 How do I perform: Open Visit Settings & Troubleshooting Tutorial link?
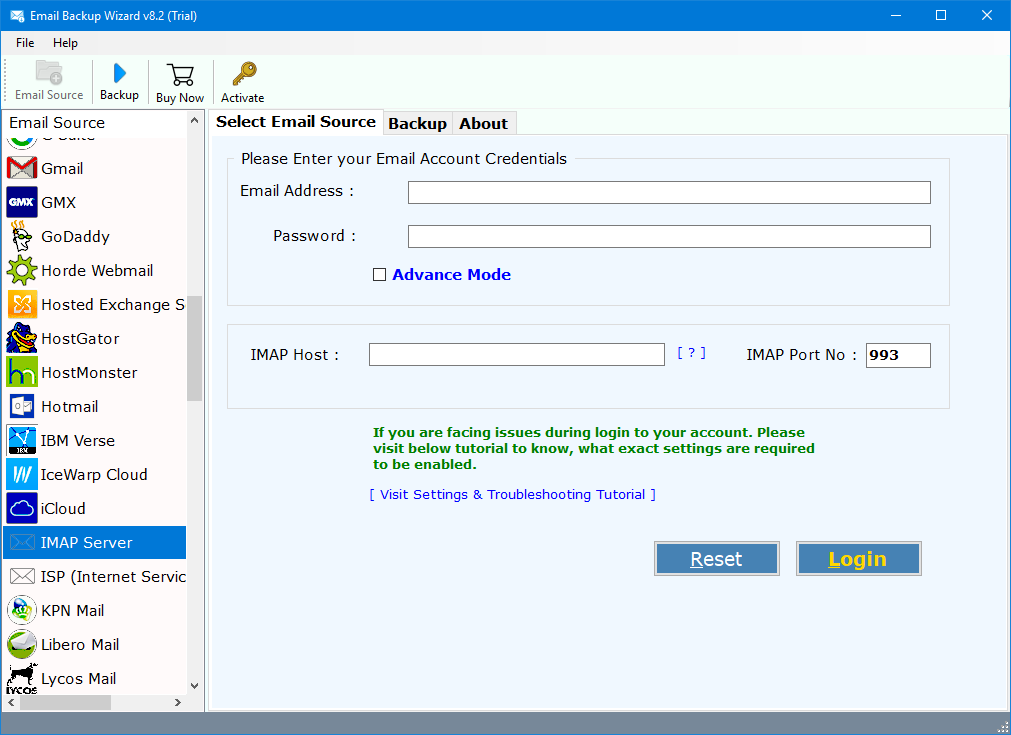pyautogui.click(x=513, y=495)
